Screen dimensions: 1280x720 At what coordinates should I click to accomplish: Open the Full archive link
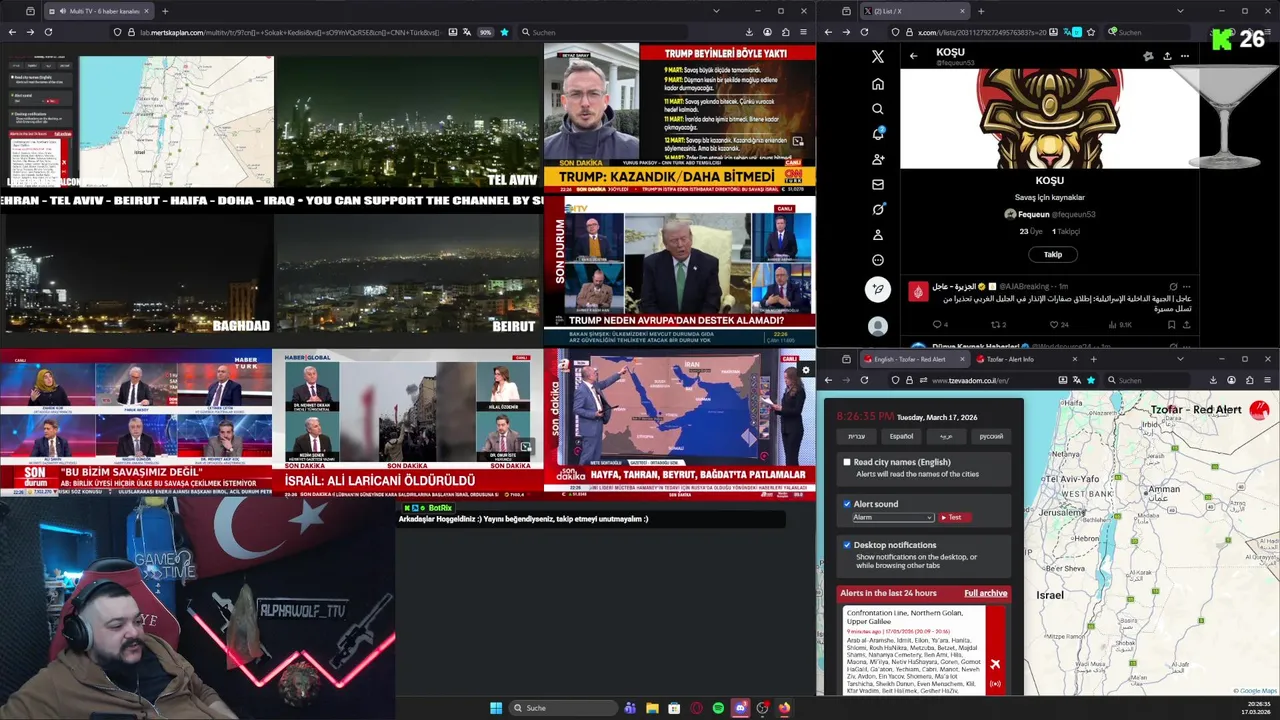pos(985,593)
